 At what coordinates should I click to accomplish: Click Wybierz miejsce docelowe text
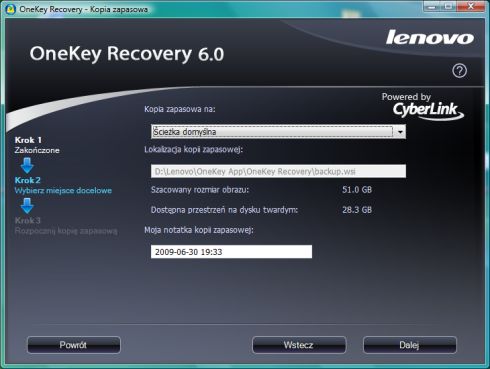(63, 191)
